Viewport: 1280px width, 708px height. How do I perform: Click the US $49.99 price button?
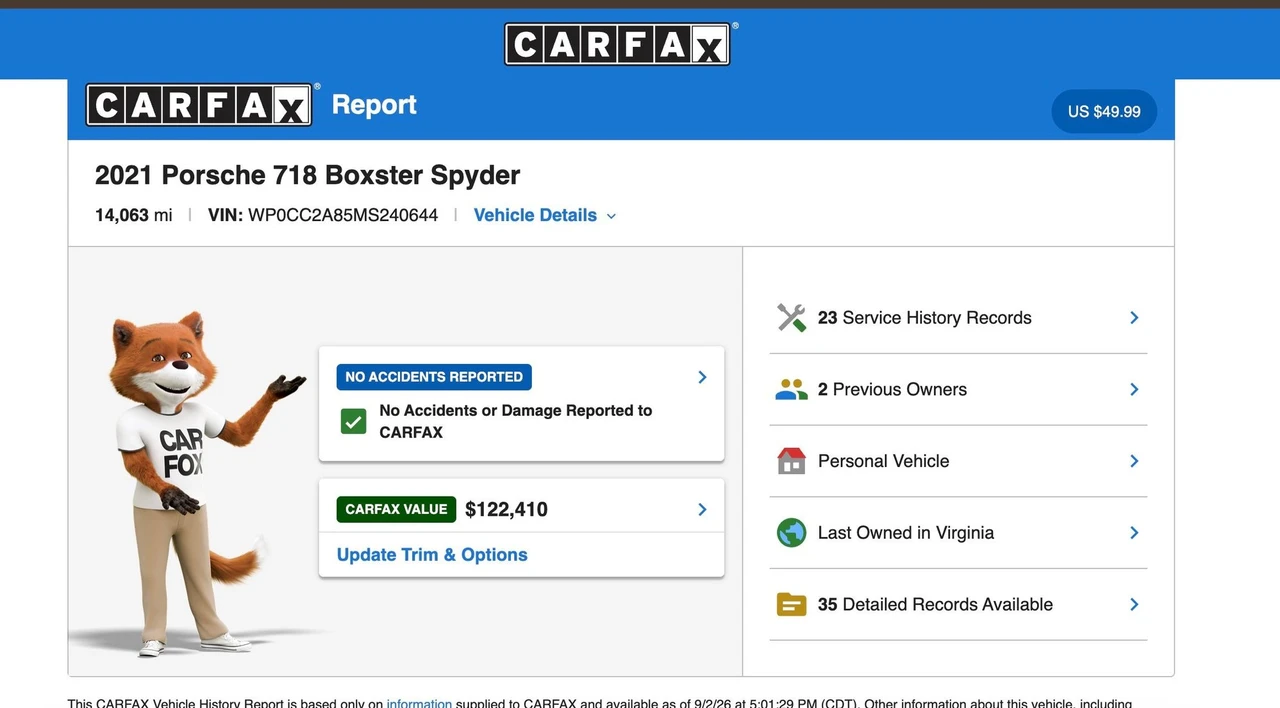click(x=1104, y=111)
